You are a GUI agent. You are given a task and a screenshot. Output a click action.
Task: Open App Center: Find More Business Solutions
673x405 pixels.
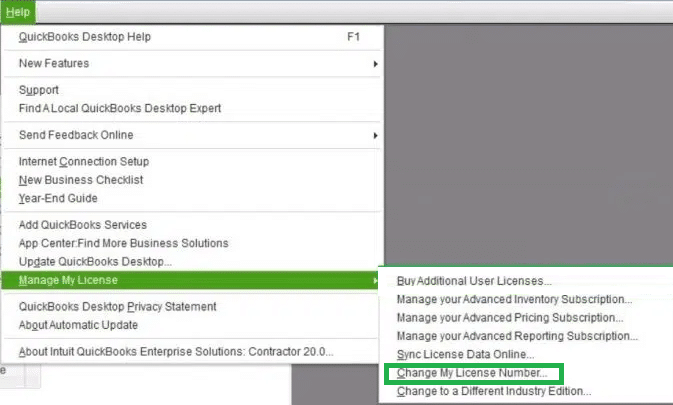tap(123, 243)
